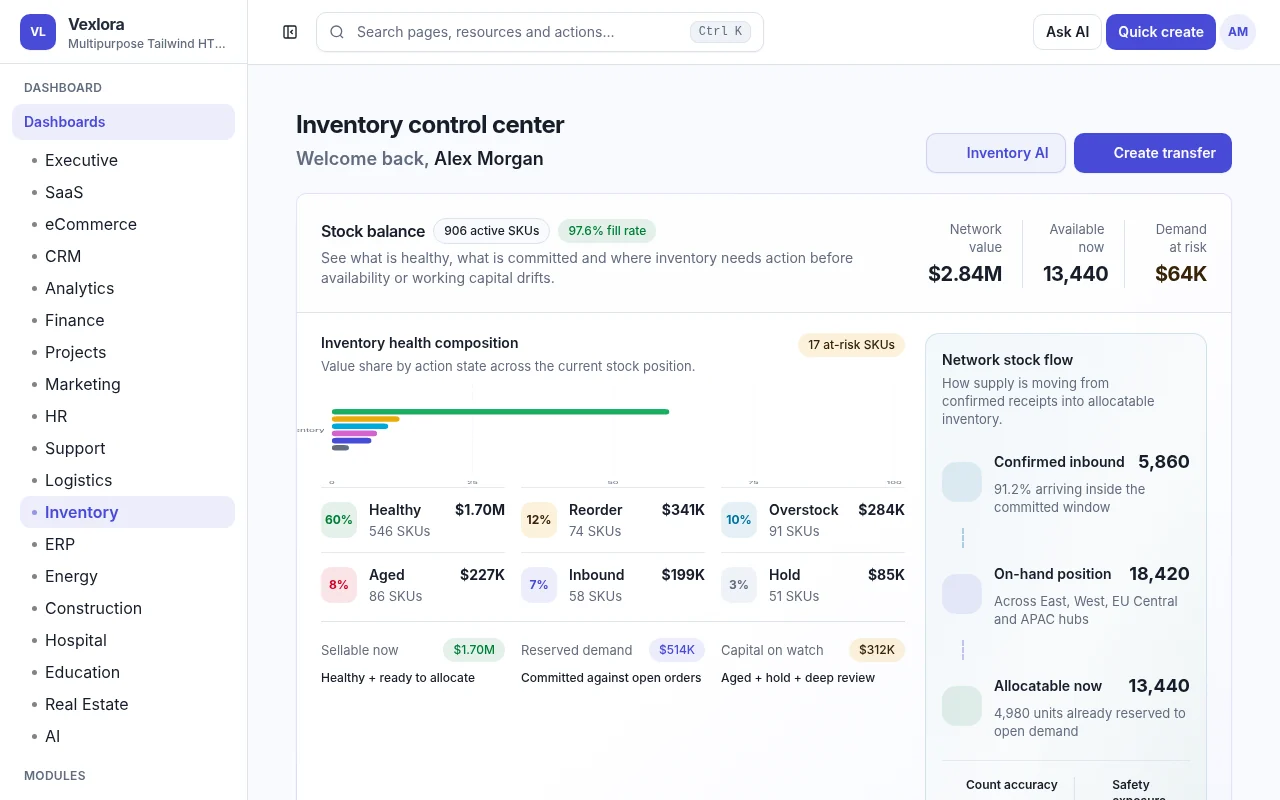Open Inventory AI
Viewport: 1280px width, 800px height.
(x=996, y=153)
